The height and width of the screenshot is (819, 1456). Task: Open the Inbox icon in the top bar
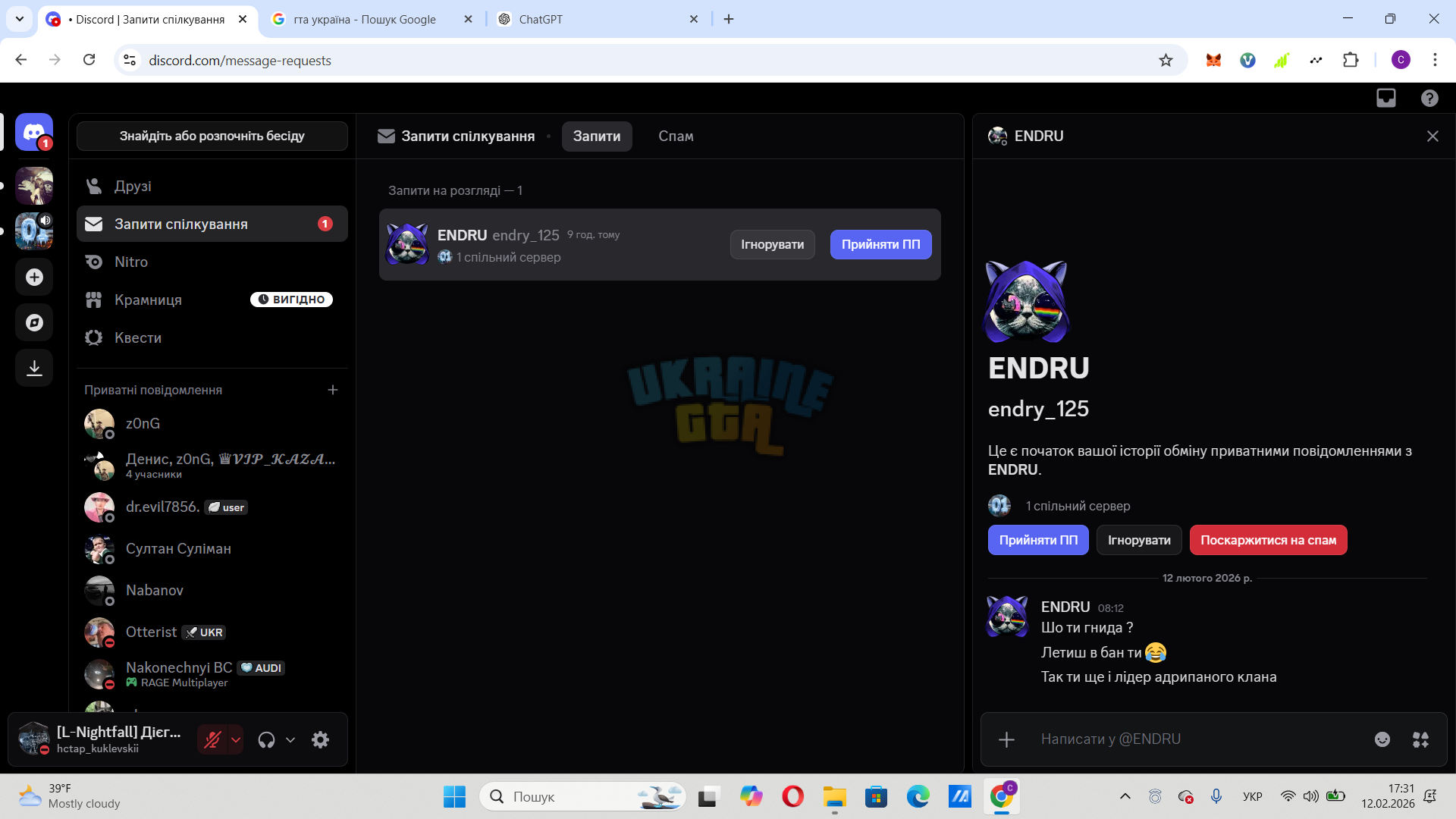point(1386,98)
